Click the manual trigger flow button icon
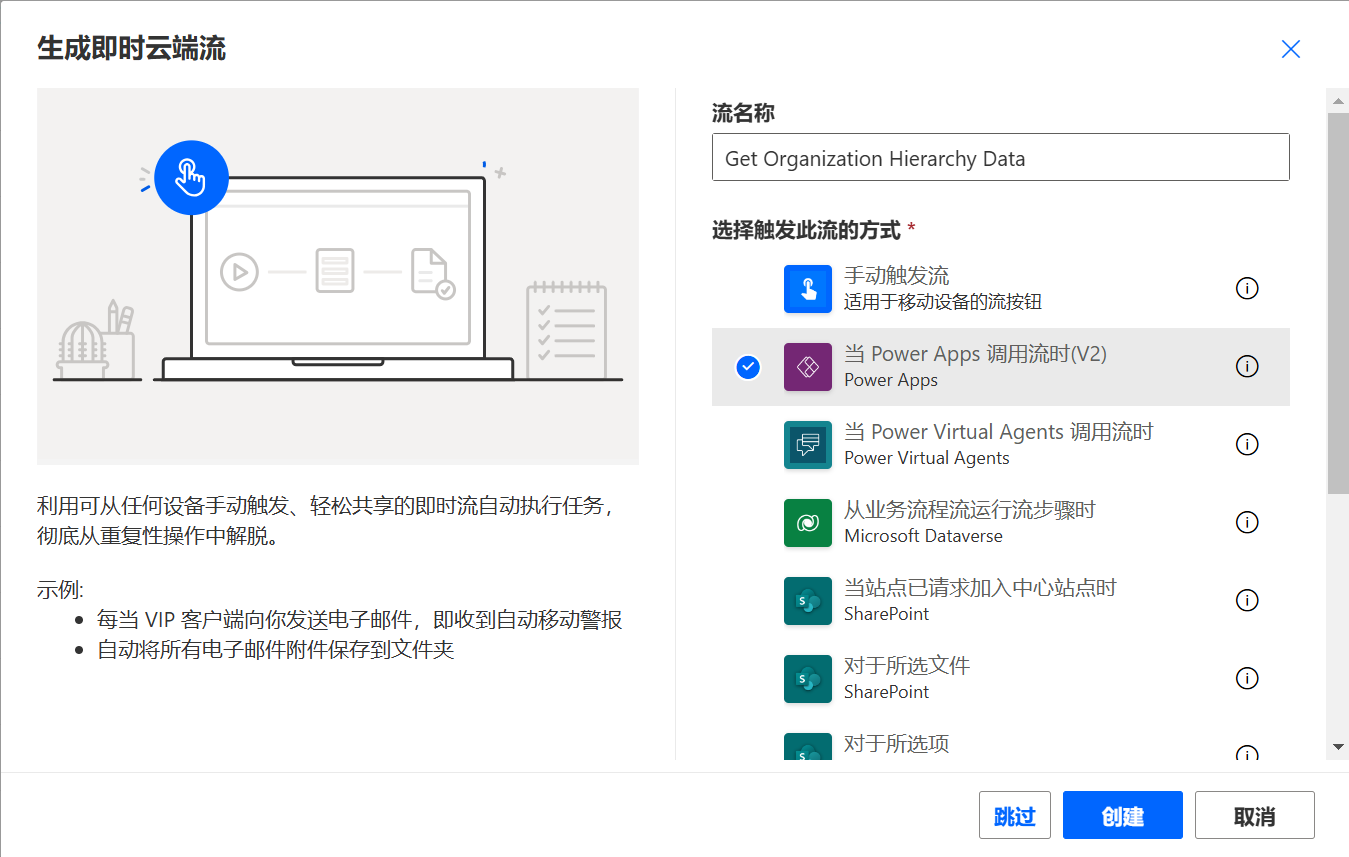The image size is (1349, 857). pos(808,289)
